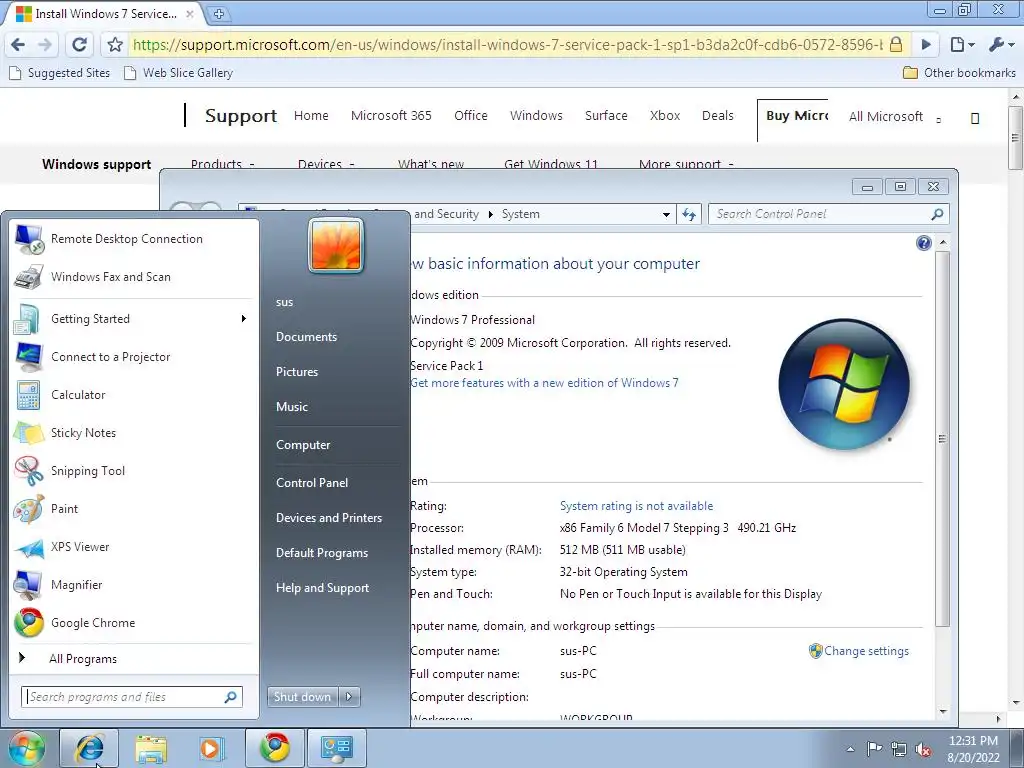Click the Chrome address bar URL
The image size is (1024, 768).
pyautogui.click(x=507, y=44)
